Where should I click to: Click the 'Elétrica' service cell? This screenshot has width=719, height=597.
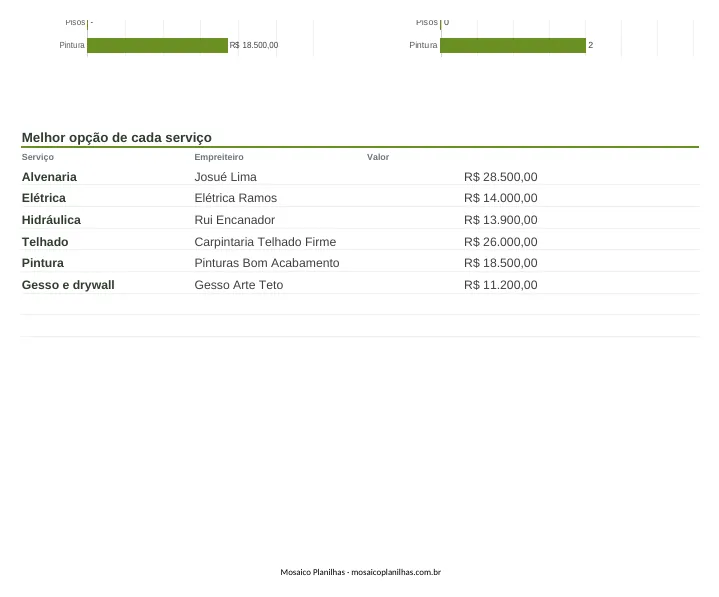[44, 198]
